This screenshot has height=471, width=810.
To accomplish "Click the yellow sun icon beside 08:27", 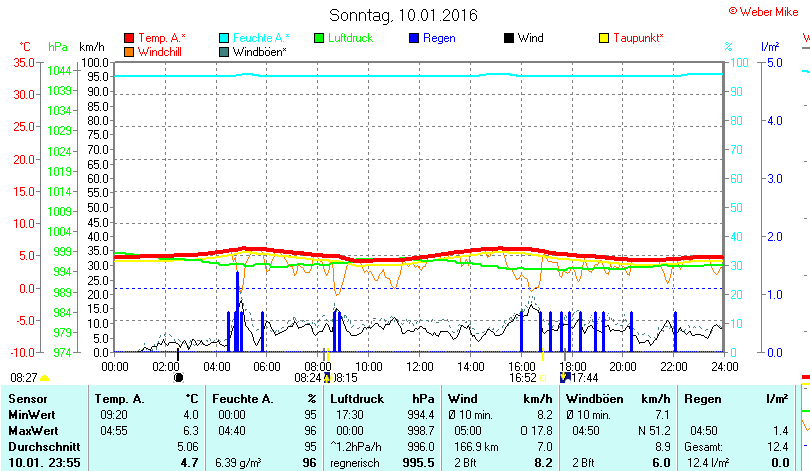I will 44,379.
